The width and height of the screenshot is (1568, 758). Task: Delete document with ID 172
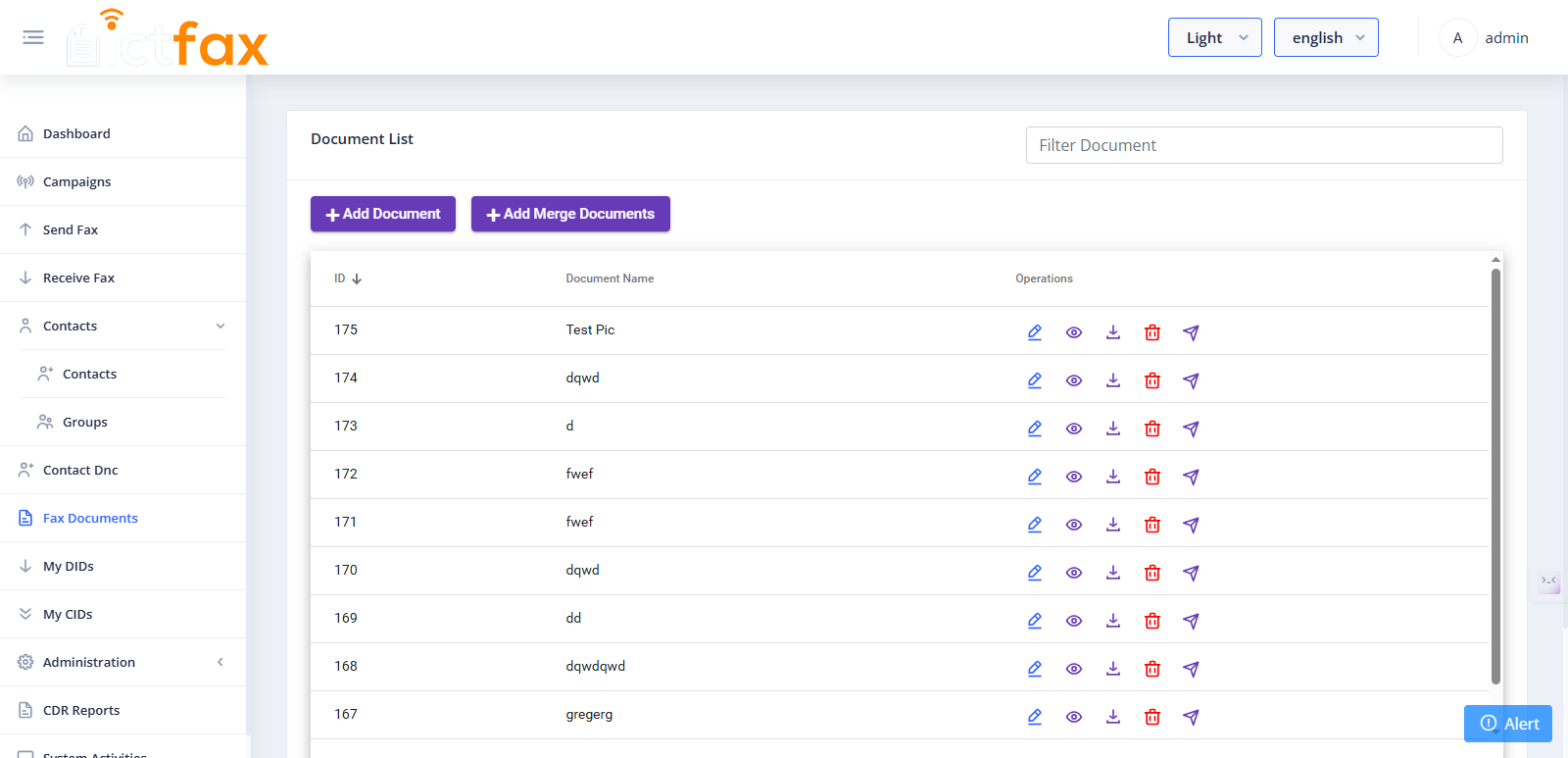click(x=1152, y=477)
